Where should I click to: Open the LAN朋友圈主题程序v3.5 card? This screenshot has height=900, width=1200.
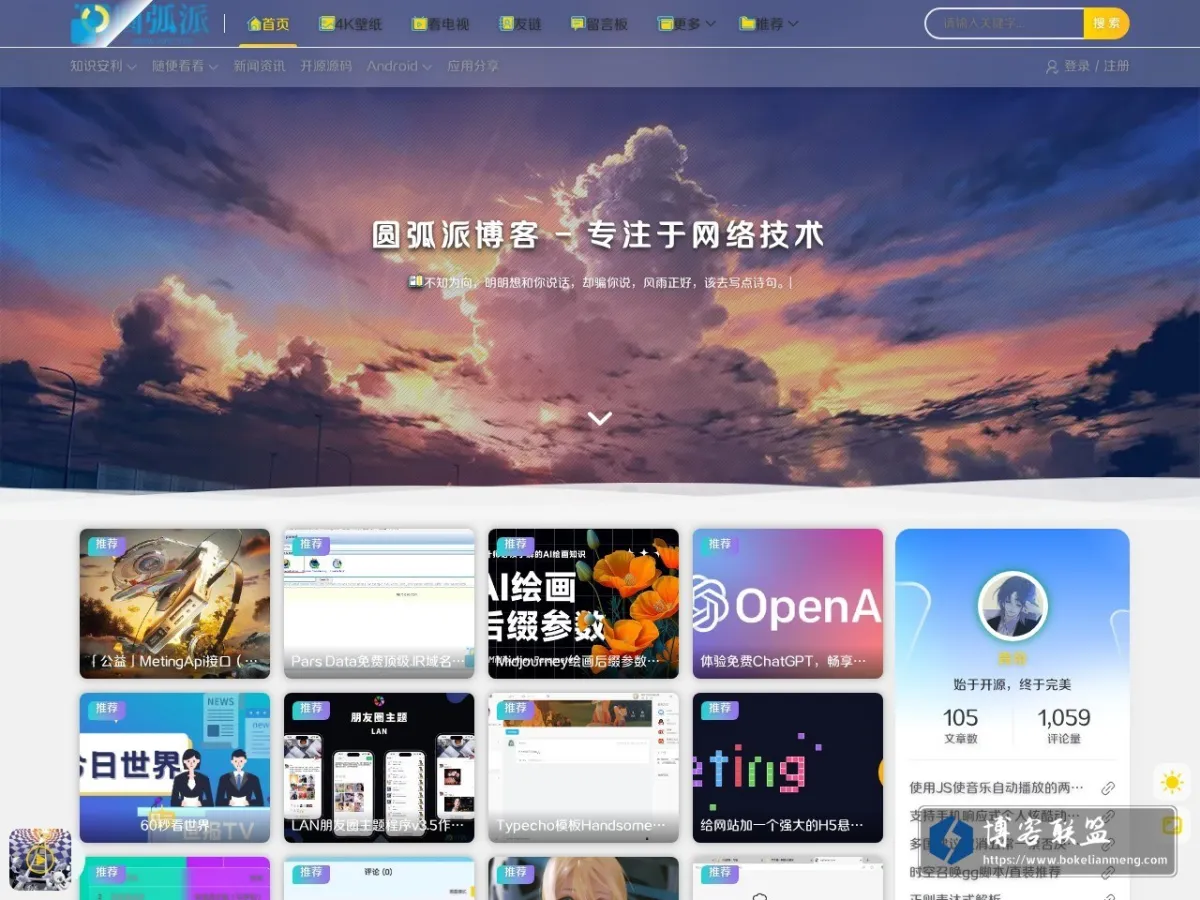(379, 768)
